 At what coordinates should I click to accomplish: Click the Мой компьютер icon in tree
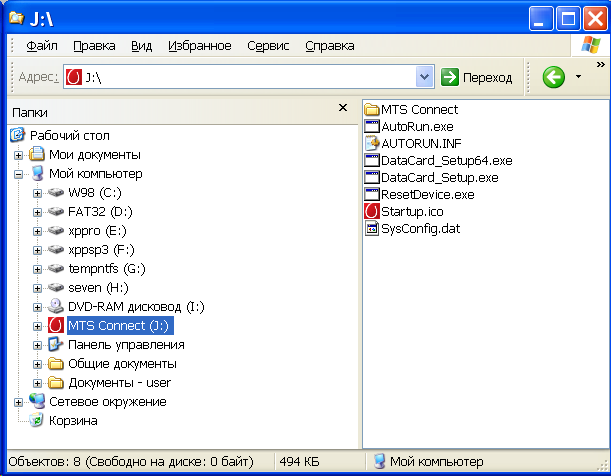pyautogui.click(x=37, y=173)
